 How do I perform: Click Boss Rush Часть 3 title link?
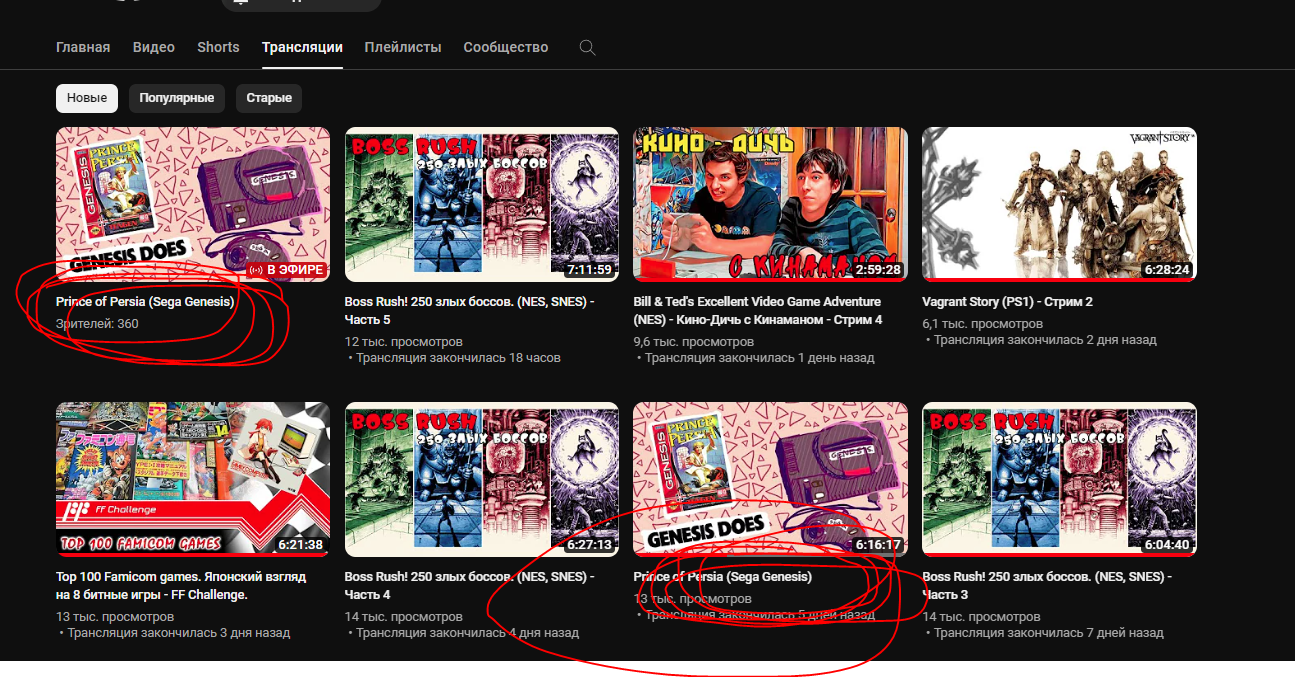pos(1047,586)
